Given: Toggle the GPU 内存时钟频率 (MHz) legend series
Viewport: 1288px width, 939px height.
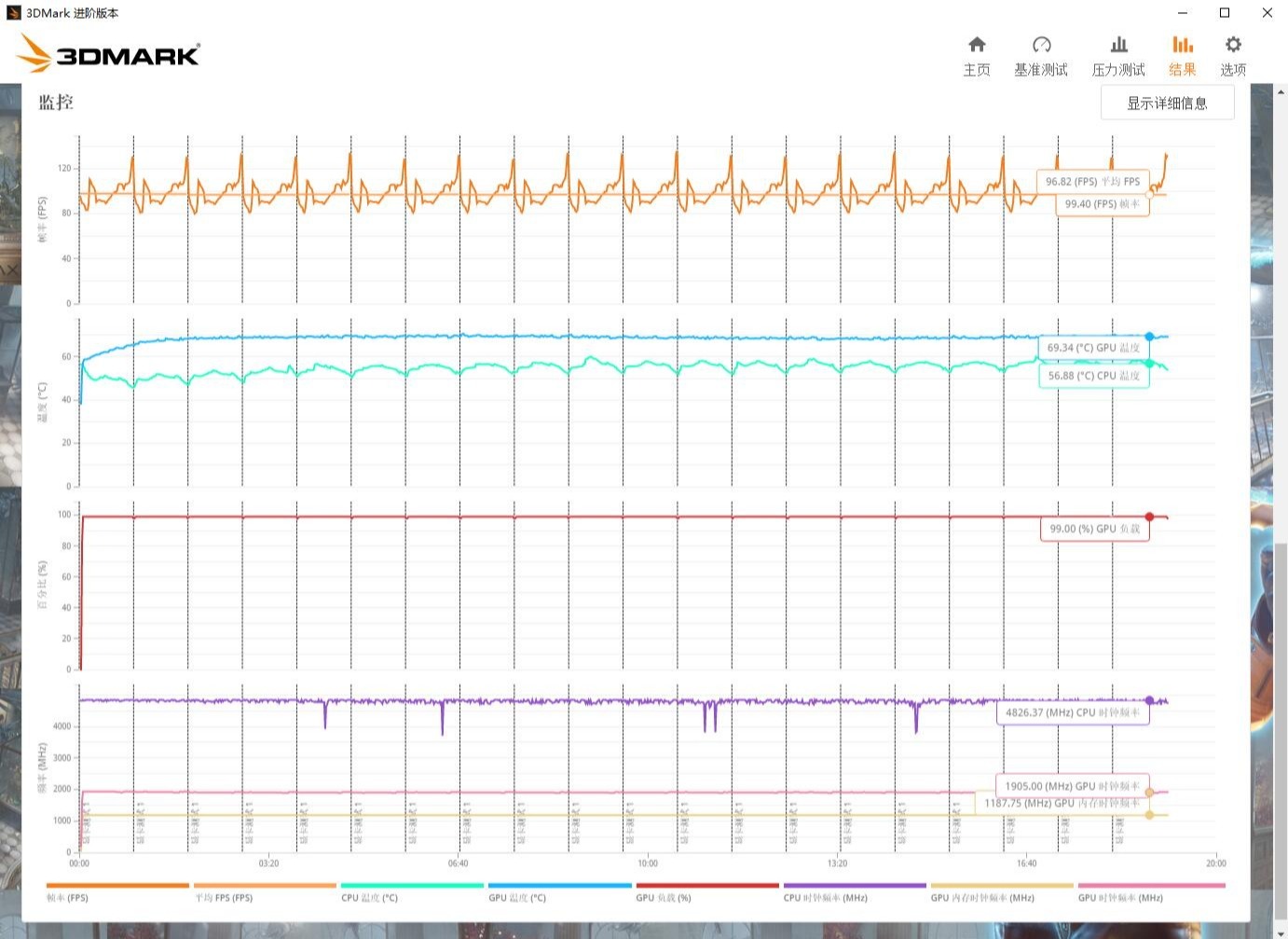Looking at the screenshot, I should pos(1002,891).
